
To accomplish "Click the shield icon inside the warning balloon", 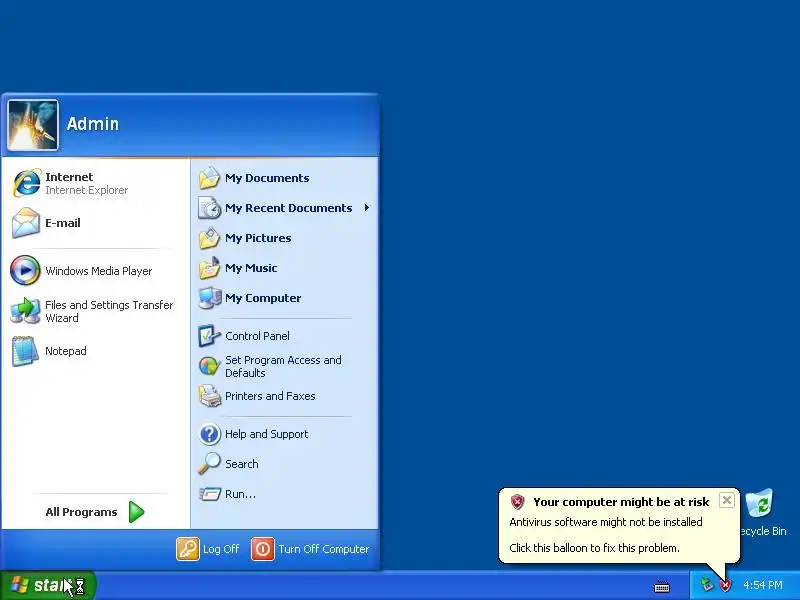I will [x=517, y=502].
